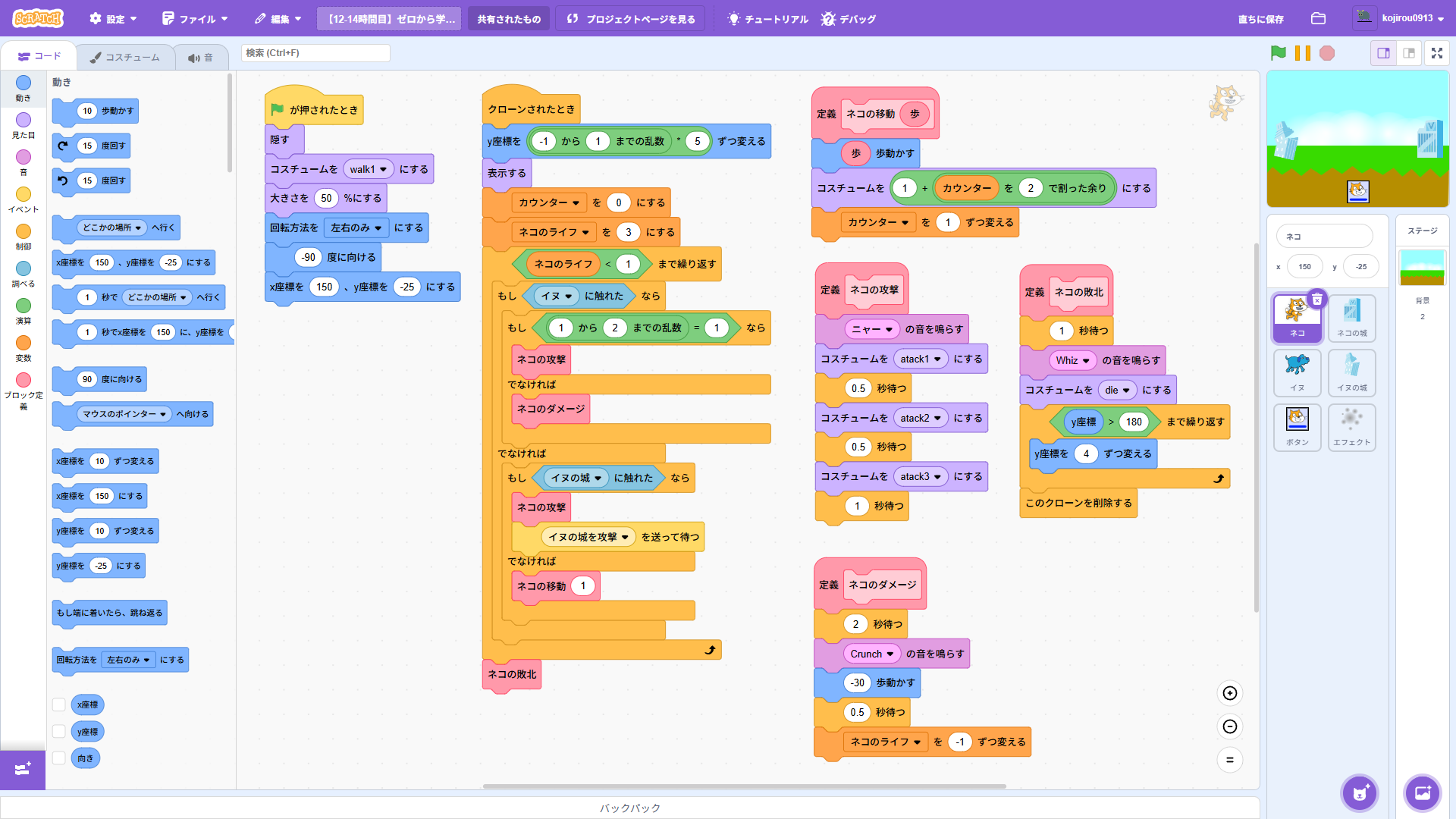Open the walk1 costume dropdown
Screen dimensions: 1456x819
[x=369, y=169]
